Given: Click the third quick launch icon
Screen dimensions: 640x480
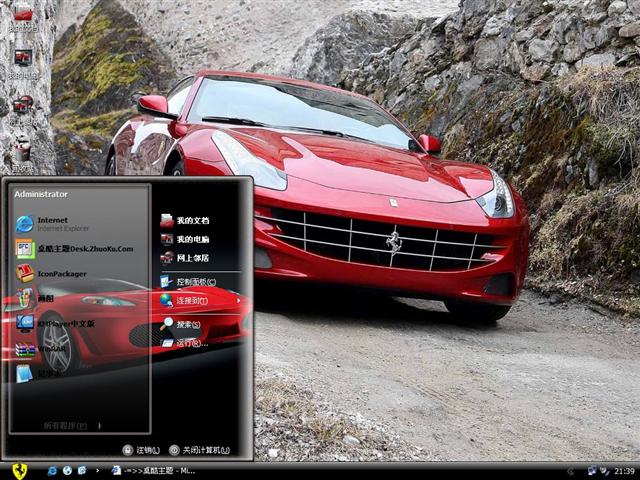Looking at the screenshot, I should point(82,471).
